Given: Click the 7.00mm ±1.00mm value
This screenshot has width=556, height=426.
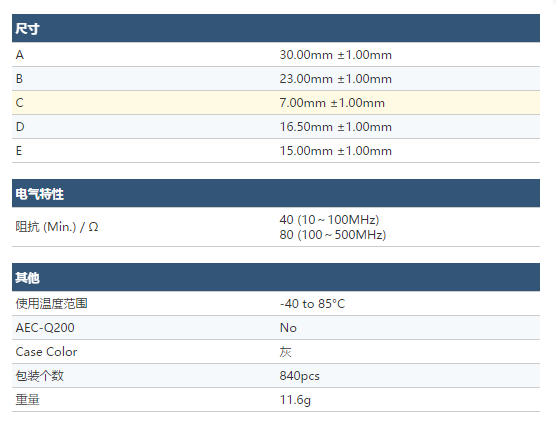Looking at the screenshot, I should pyautogui.click(x=332, y=103).
